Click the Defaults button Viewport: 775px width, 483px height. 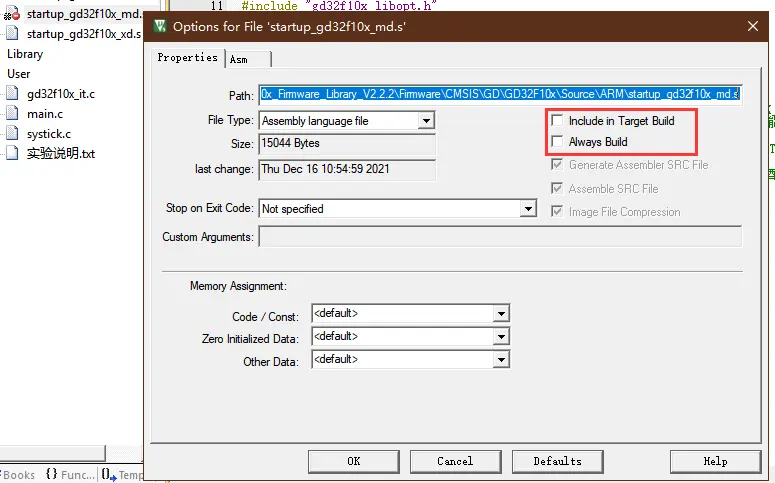[558, 461]
